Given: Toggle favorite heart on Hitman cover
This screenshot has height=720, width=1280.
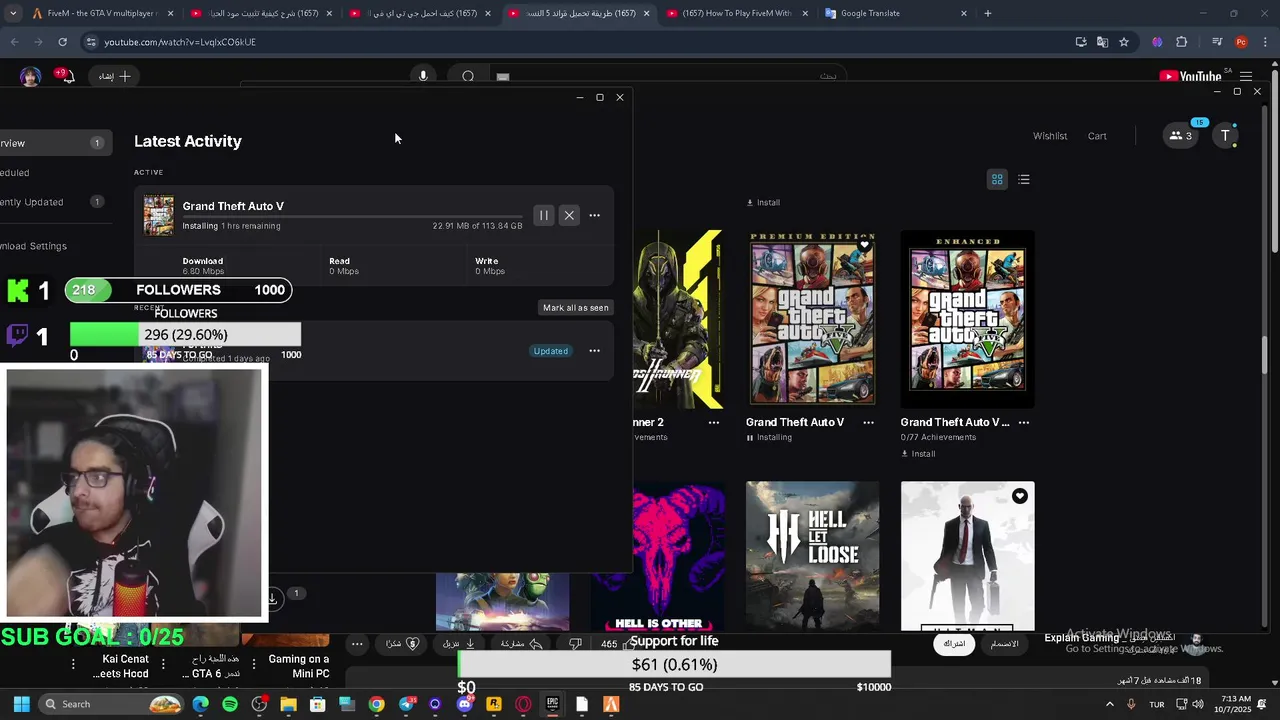Looking at the screenshot, I should (1019, 496).
